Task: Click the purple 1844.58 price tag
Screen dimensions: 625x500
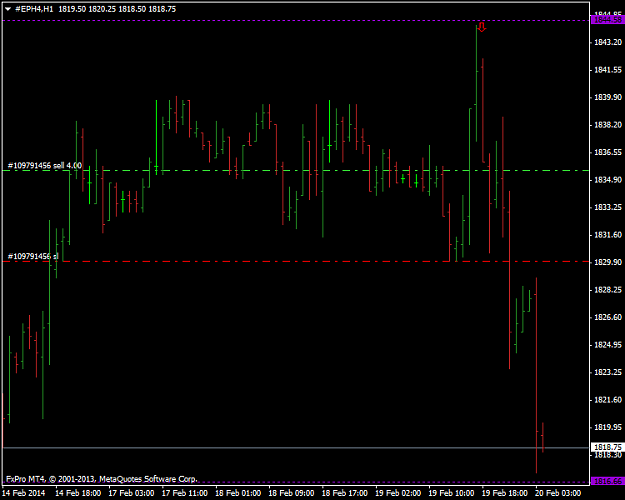Action: click(608, 20)
